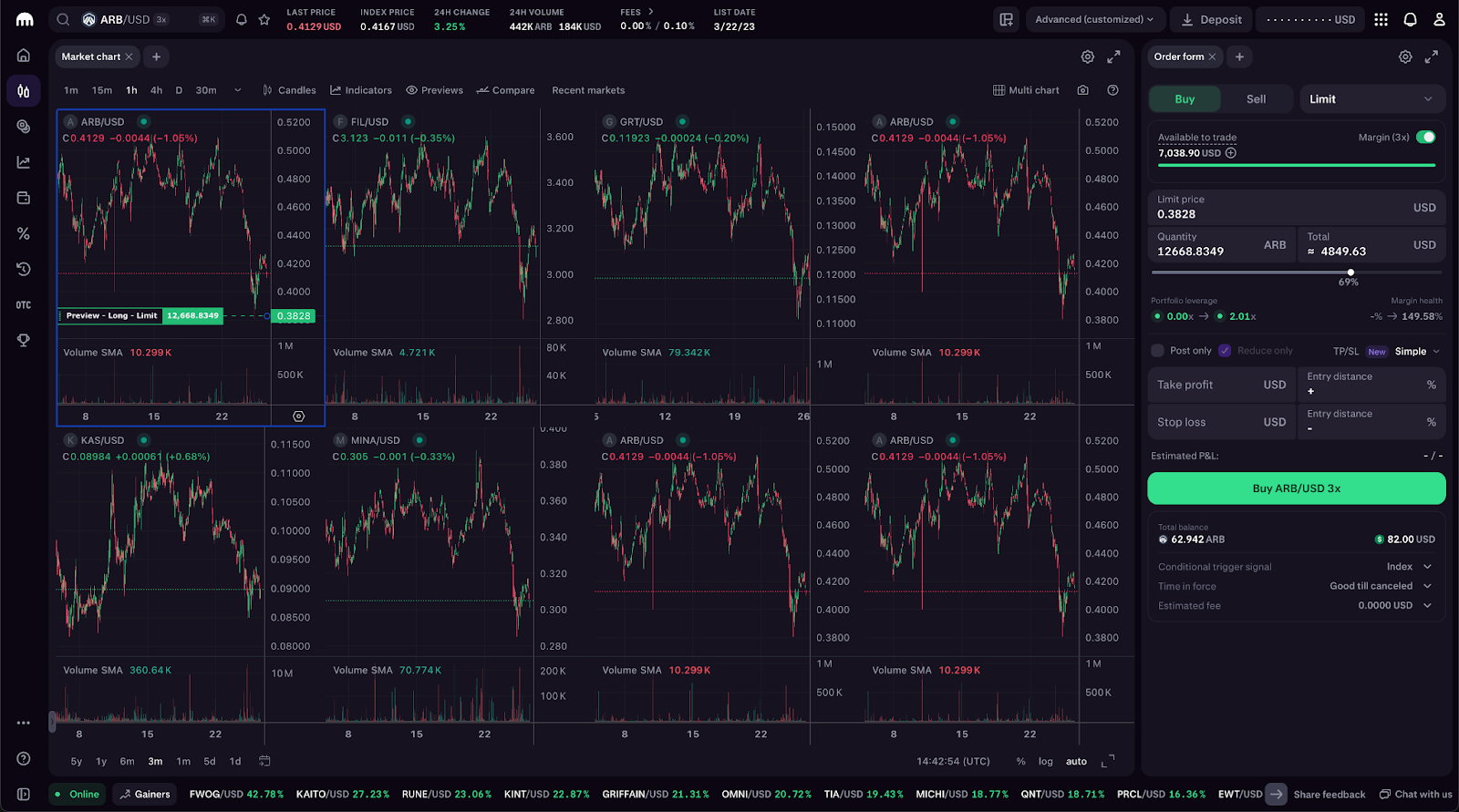Uncheck the Reduce only checkbox
The height and width of the screenshot is (812, 1459).
(1225, 351)
